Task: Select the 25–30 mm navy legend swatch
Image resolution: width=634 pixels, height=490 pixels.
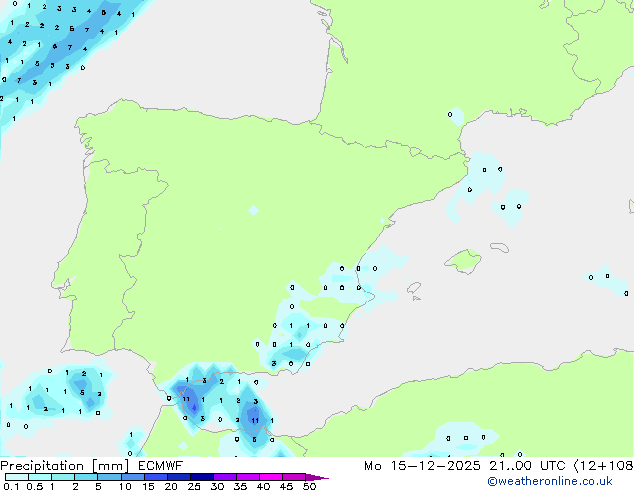Action: point(201,477)
